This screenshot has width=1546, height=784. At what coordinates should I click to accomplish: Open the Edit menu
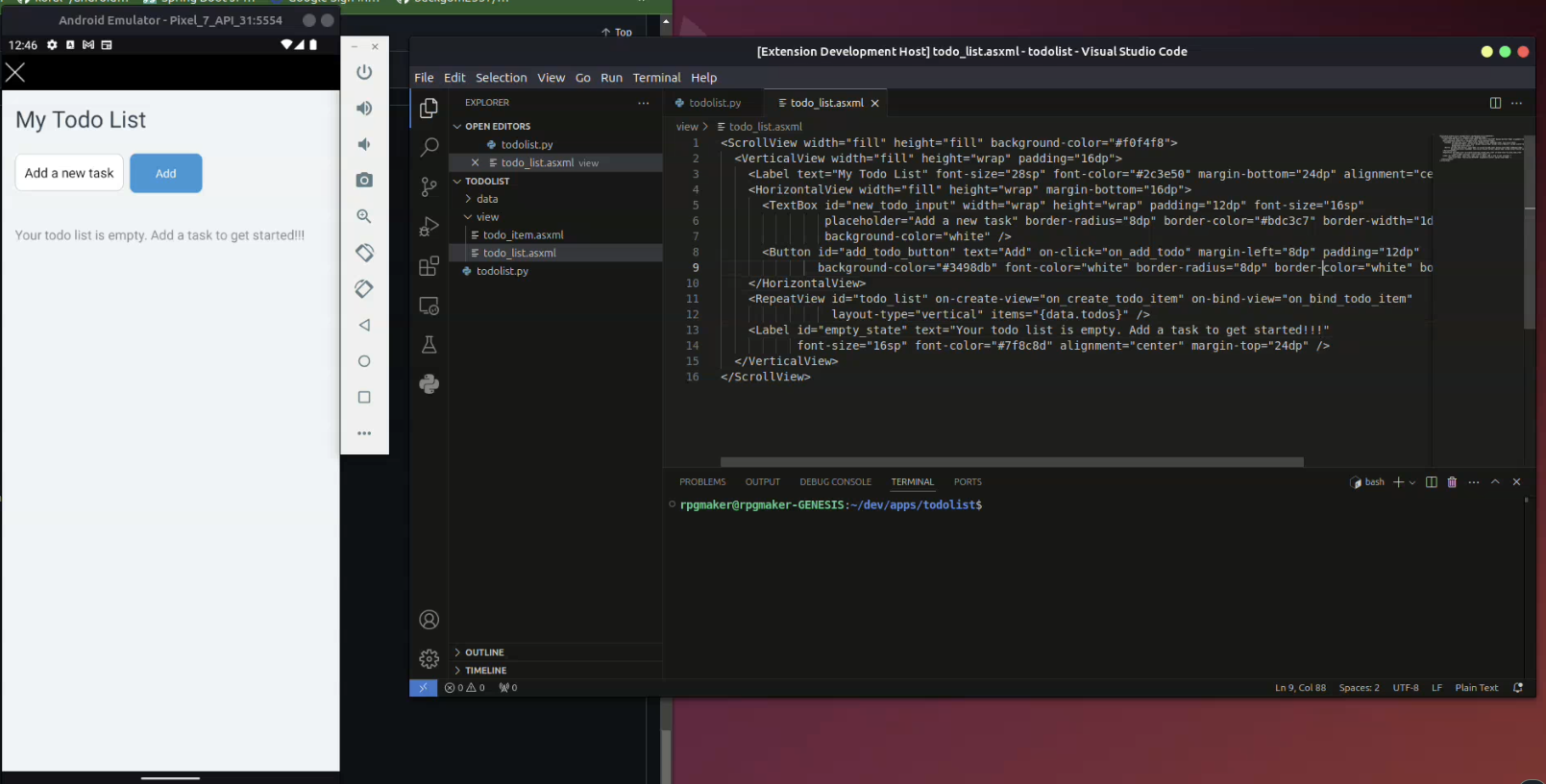click(454, 78)
